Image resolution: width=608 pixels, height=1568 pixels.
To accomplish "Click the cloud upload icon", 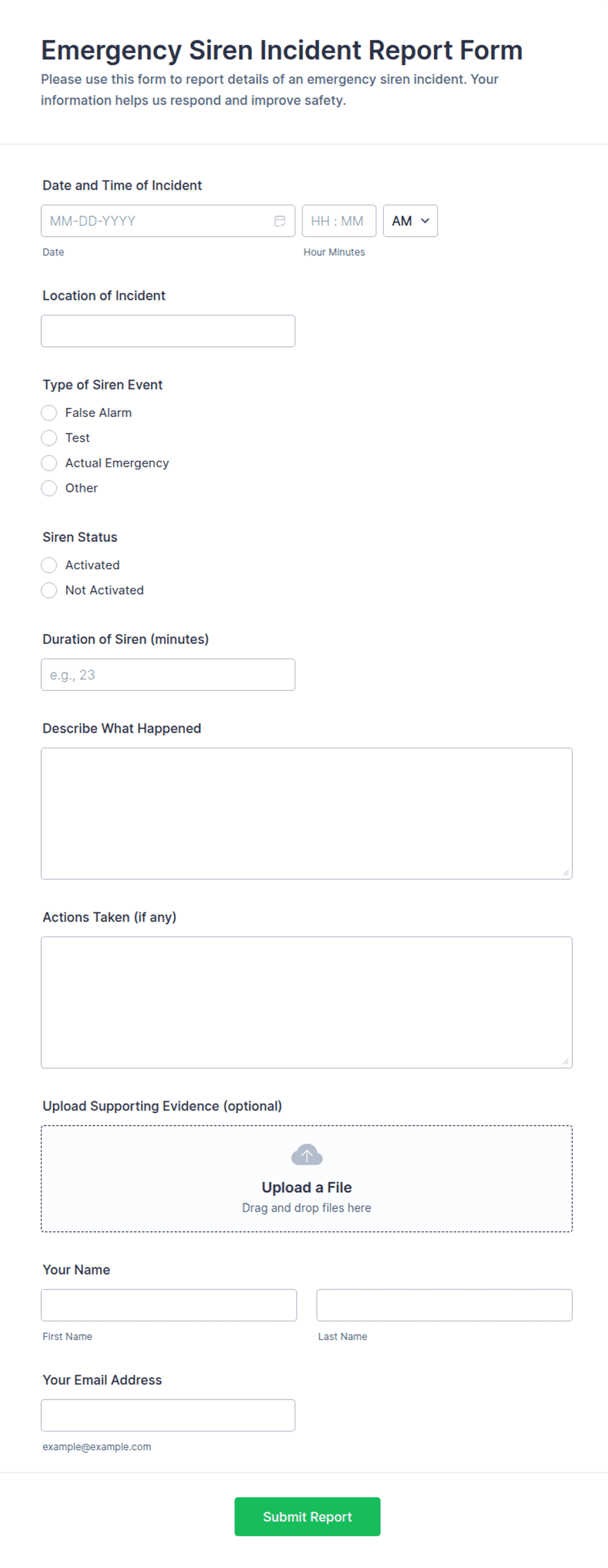I will click(307, 1155).
